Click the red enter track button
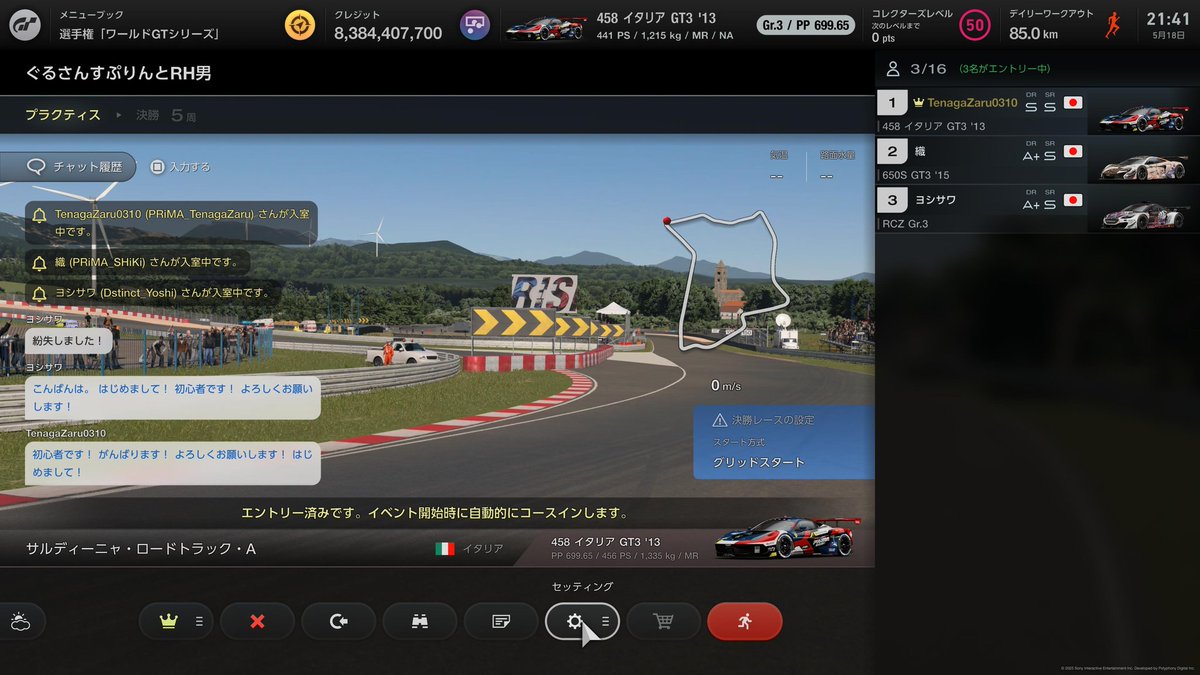 coord(744,621)
